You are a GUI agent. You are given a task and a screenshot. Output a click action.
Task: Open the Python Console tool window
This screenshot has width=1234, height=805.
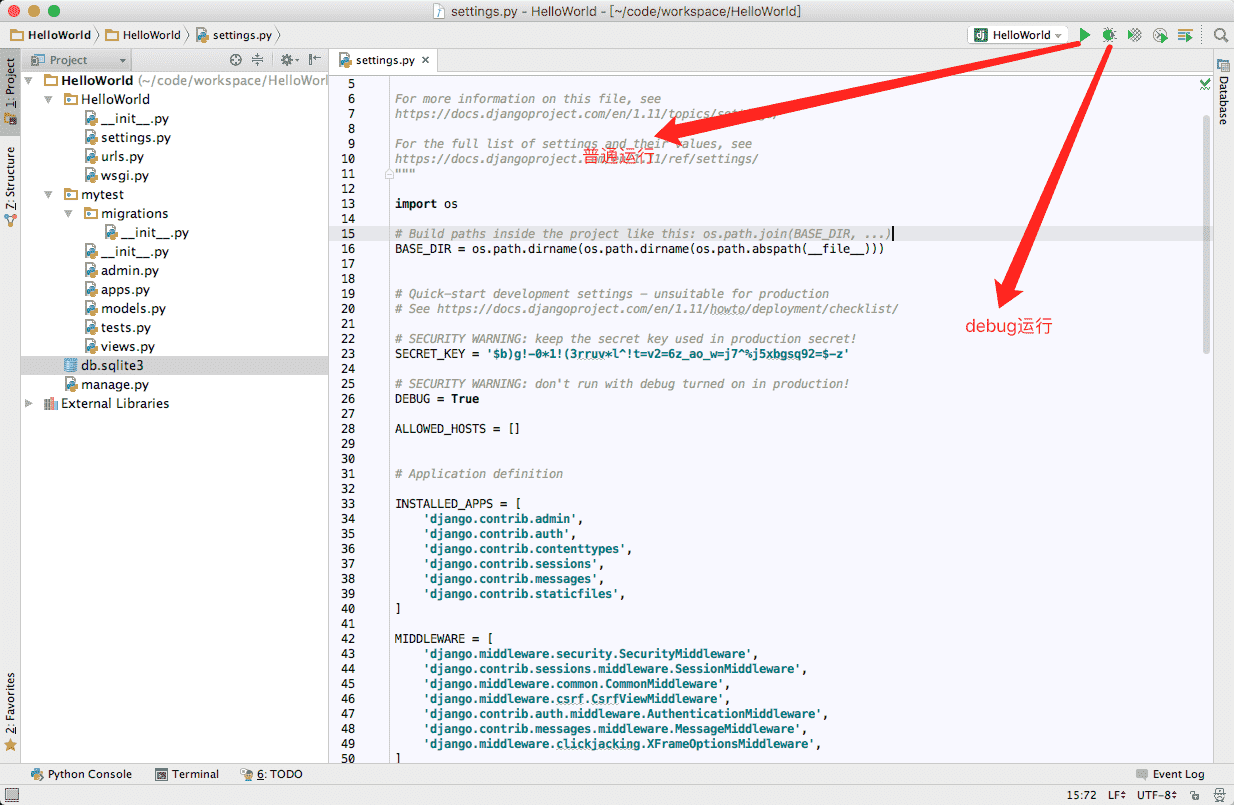tap(81, 774)
